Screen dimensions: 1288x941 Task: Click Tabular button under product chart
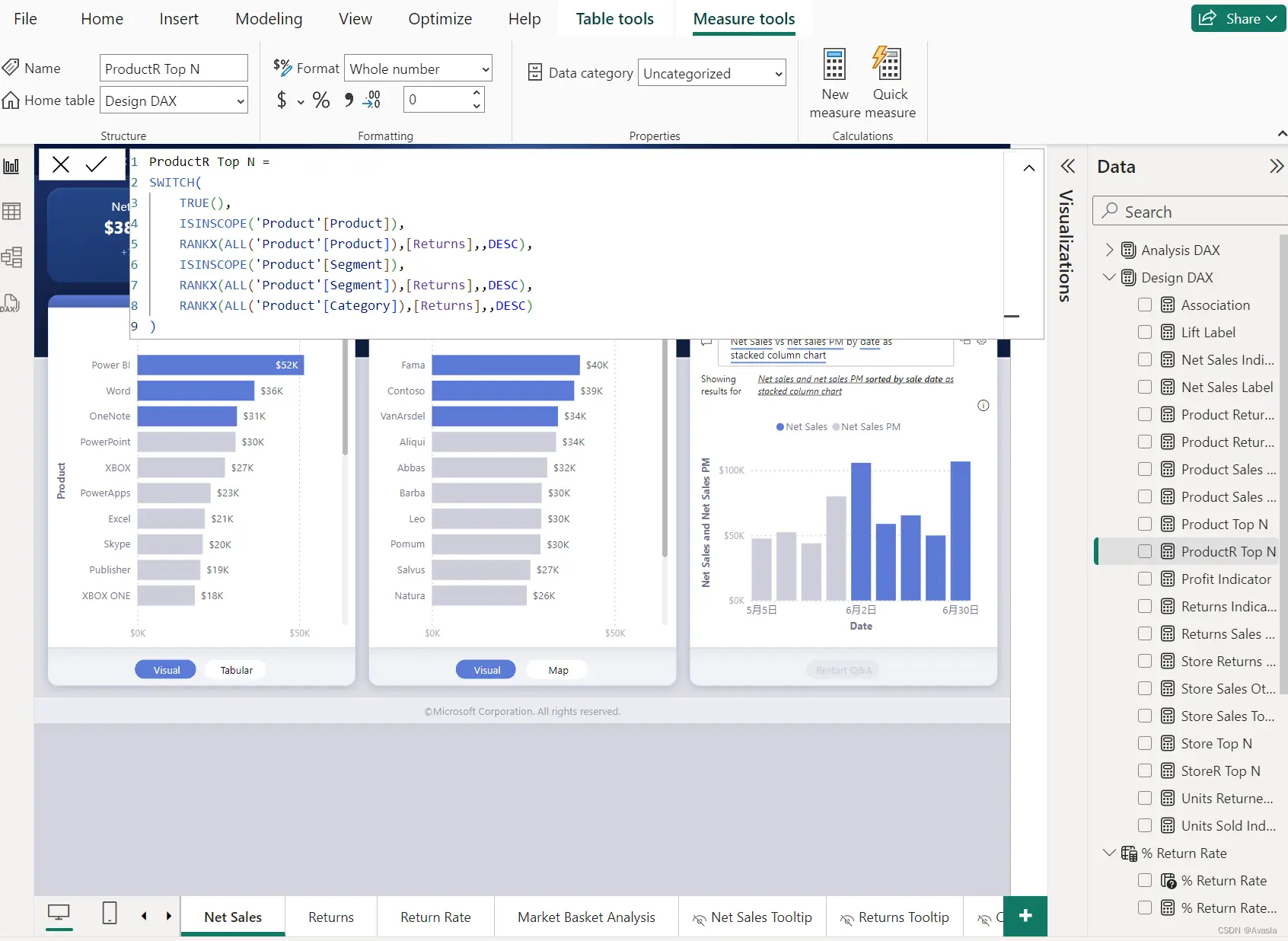tap(236, 670)
